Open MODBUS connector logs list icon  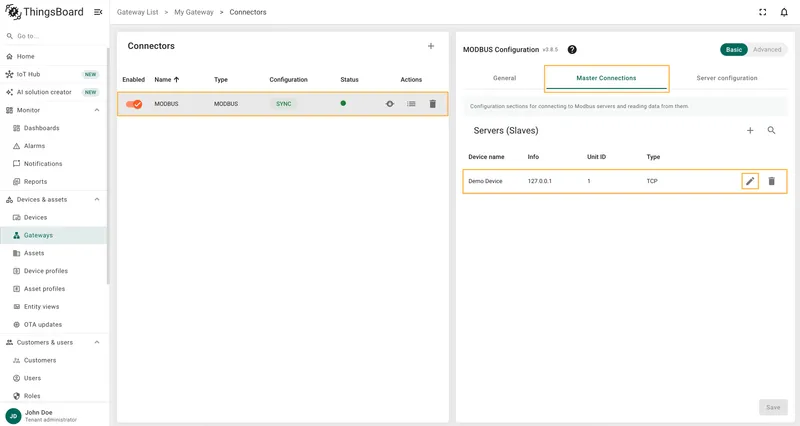pyautogui.click(x=411, y=104)
